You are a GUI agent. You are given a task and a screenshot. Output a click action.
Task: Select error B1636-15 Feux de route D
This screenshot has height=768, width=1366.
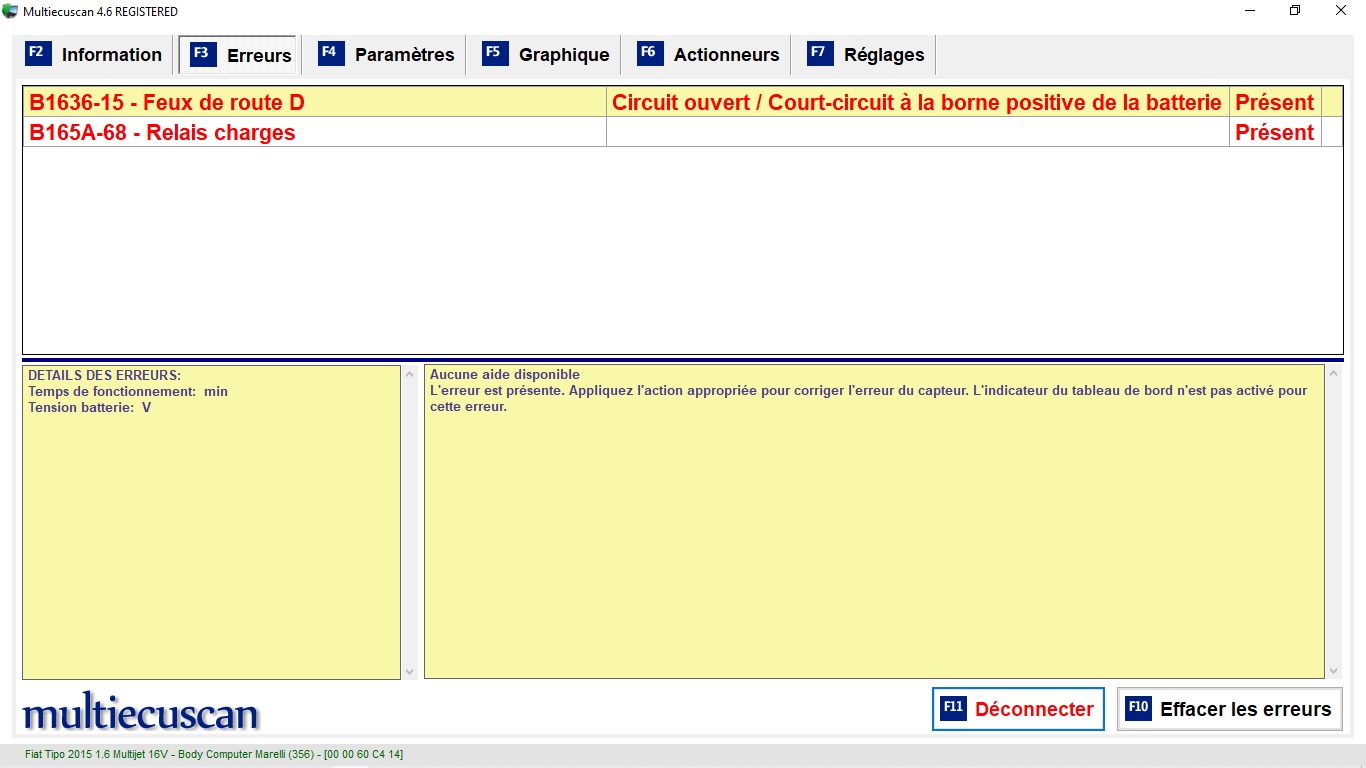[x=166, y=102]
